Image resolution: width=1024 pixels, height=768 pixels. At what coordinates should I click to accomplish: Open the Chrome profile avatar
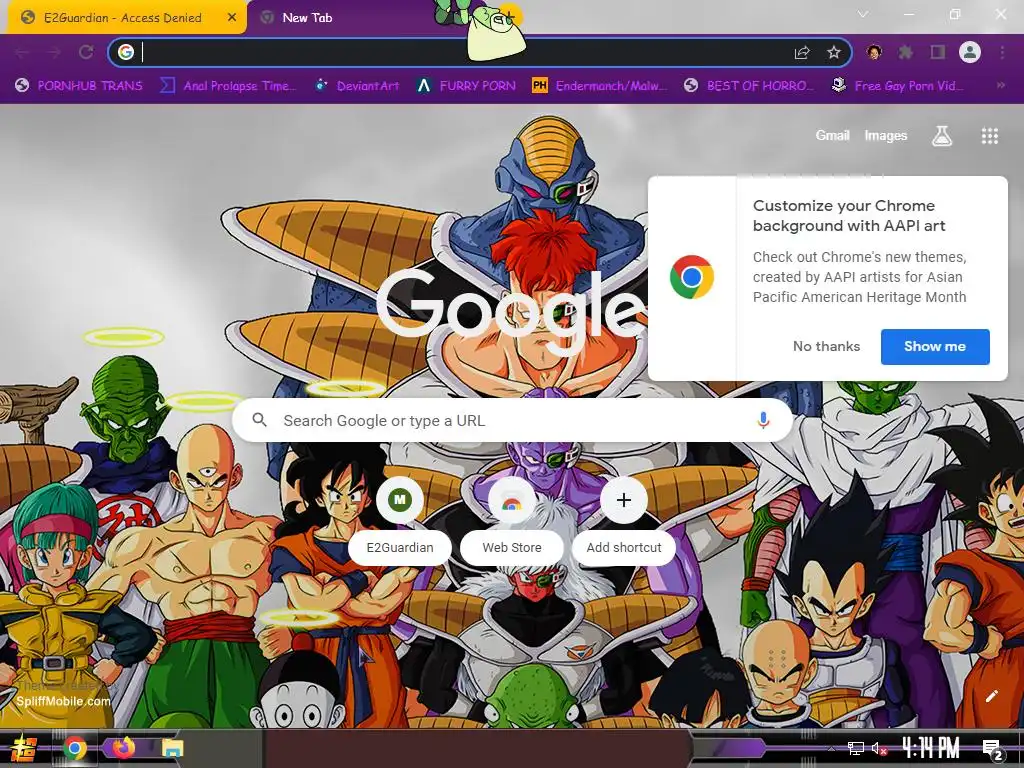970,52
